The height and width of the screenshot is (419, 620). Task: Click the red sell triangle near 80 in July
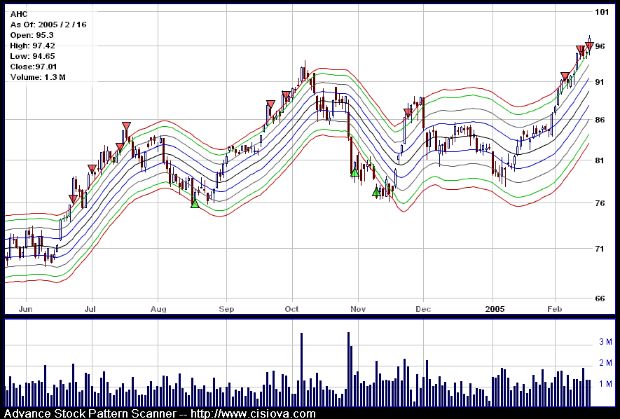coord(92,169)
